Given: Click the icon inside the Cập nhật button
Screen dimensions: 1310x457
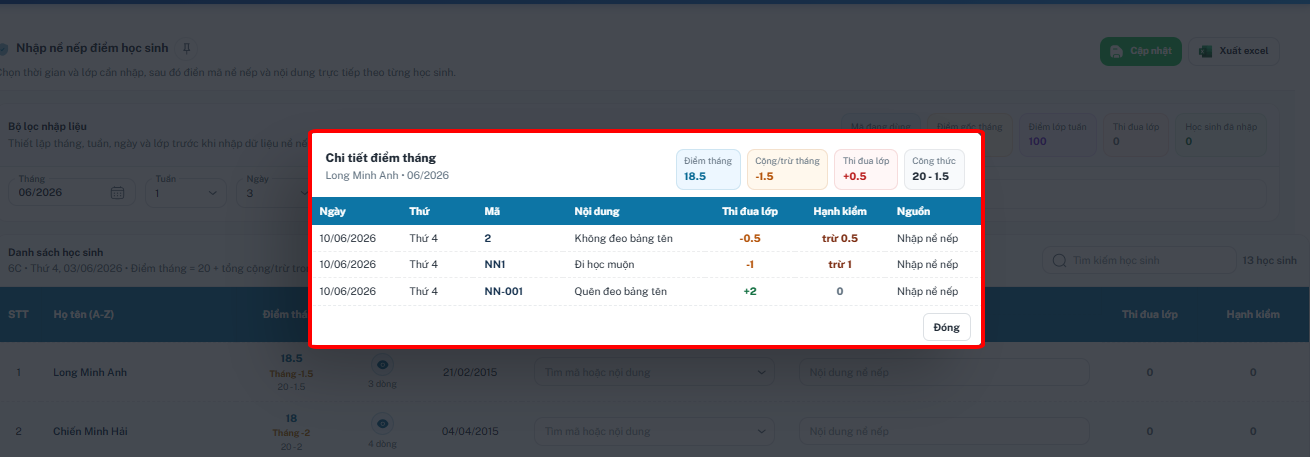Looking at the screenshot, I should coord(1117,51).
